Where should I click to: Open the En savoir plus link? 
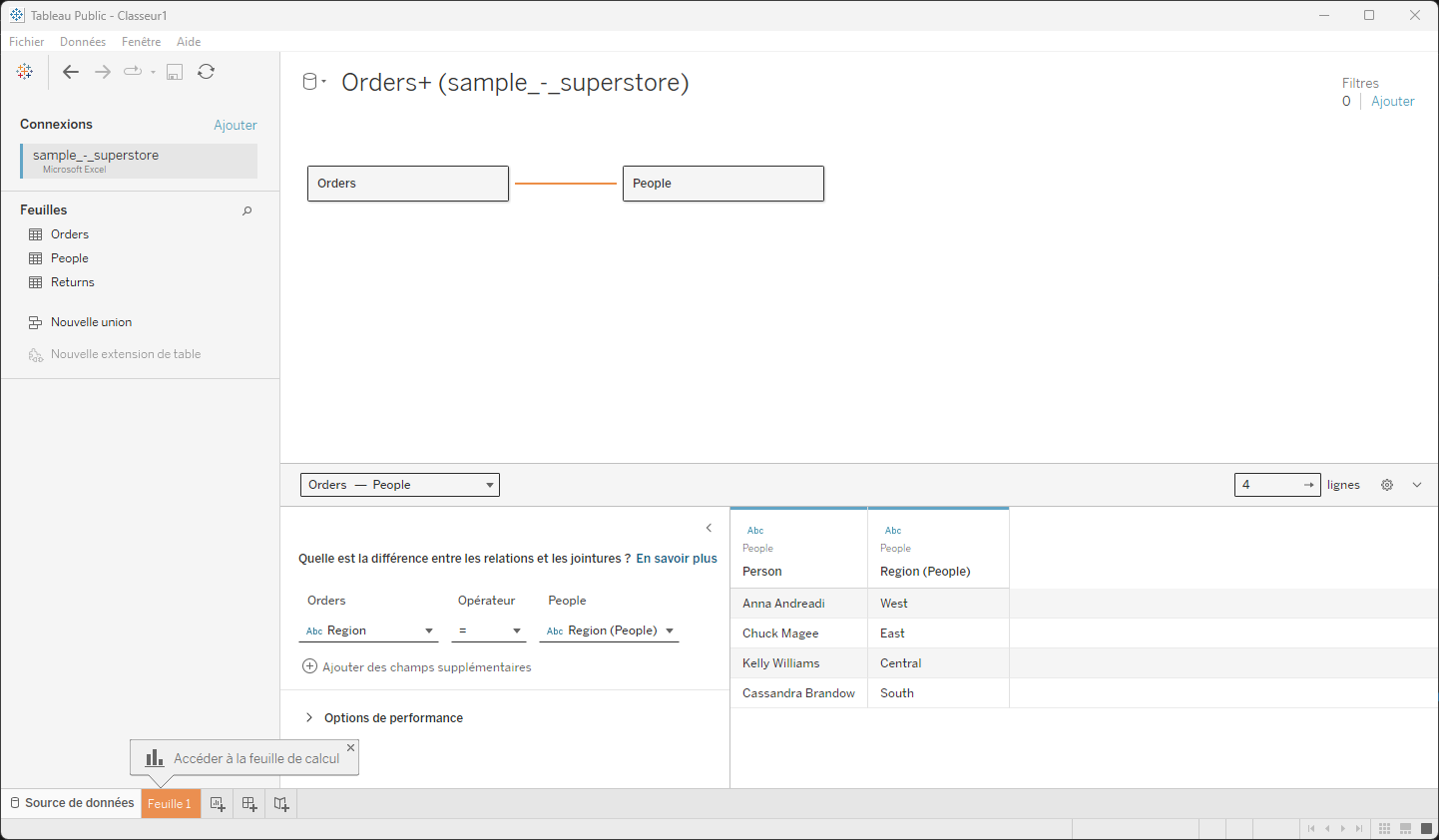click(677, 559)
